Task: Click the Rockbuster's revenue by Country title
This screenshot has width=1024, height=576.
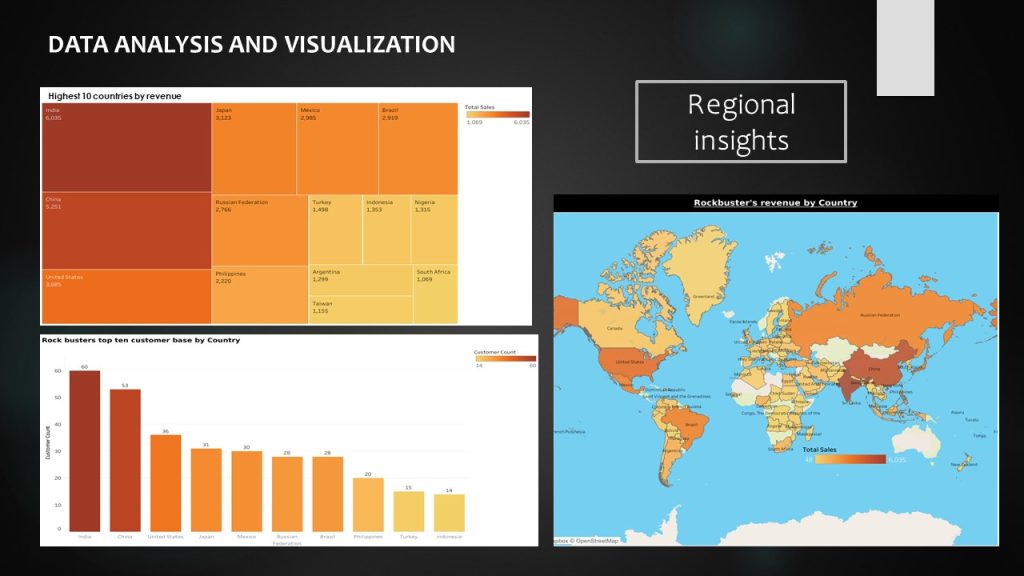Action: pyautogui.click(x=775, y=203)
